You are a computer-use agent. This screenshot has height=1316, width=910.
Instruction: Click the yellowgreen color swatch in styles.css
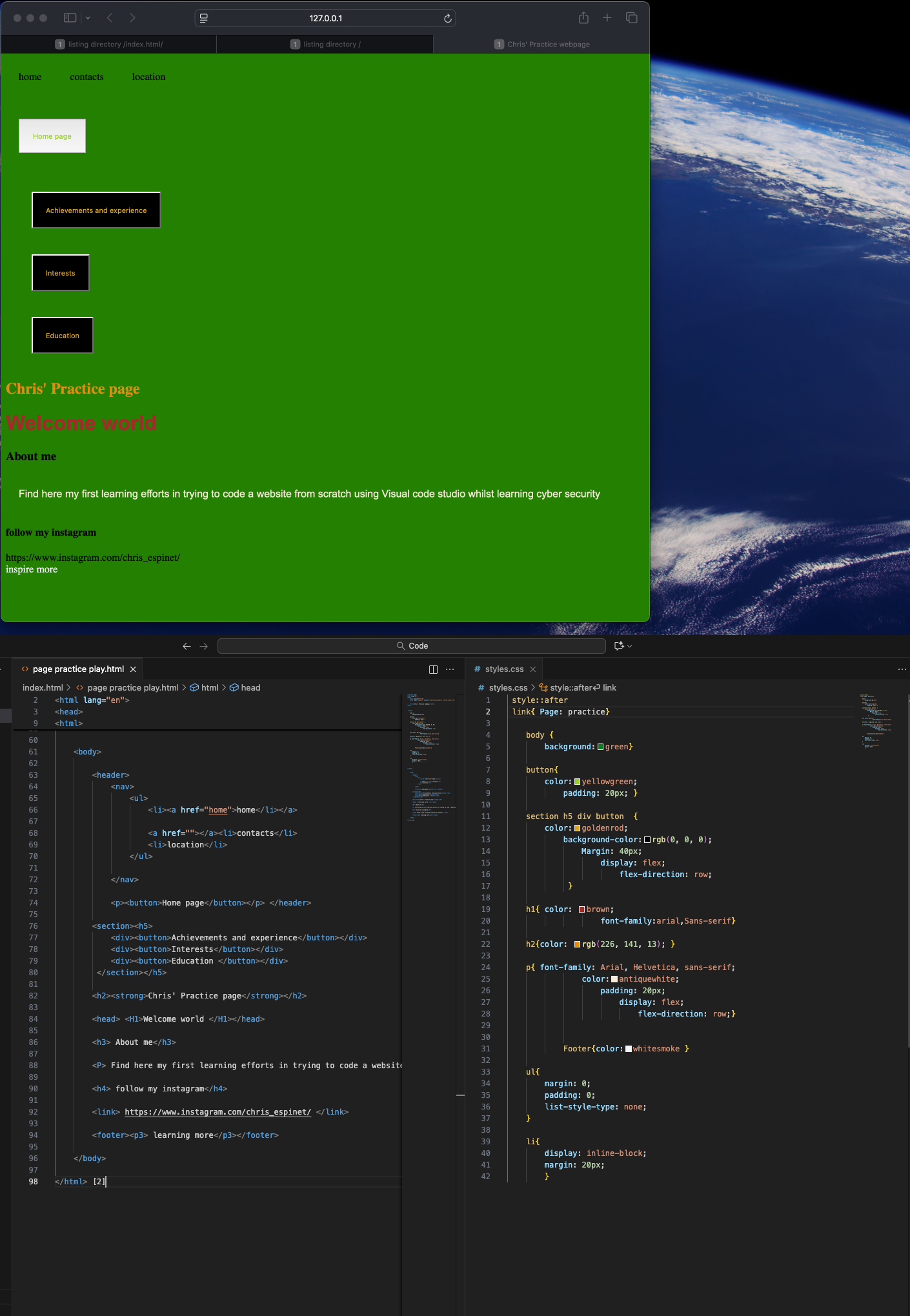577,782
